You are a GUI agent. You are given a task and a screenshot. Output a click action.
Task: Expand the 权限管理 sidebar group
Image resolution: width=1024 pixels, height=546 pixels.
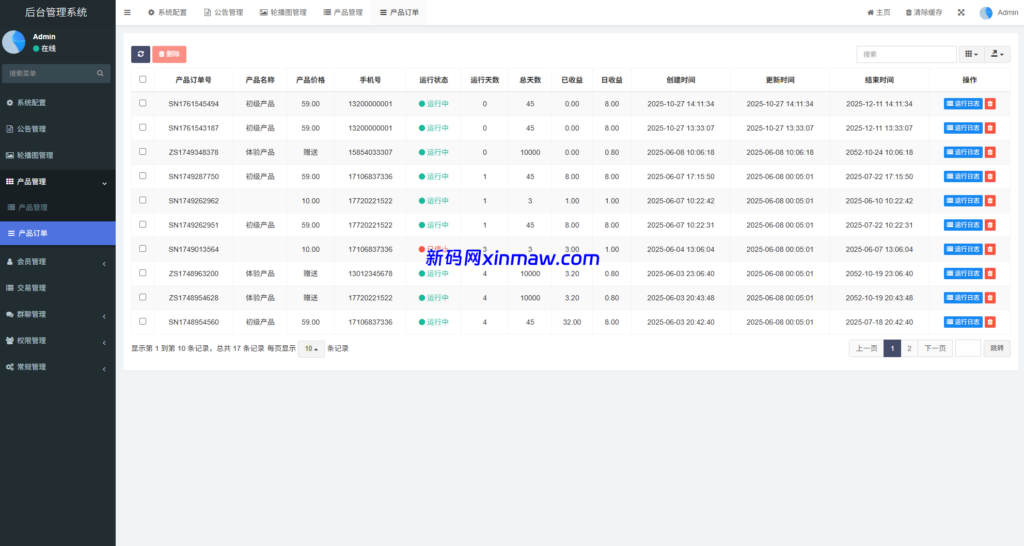coord(57,340)
